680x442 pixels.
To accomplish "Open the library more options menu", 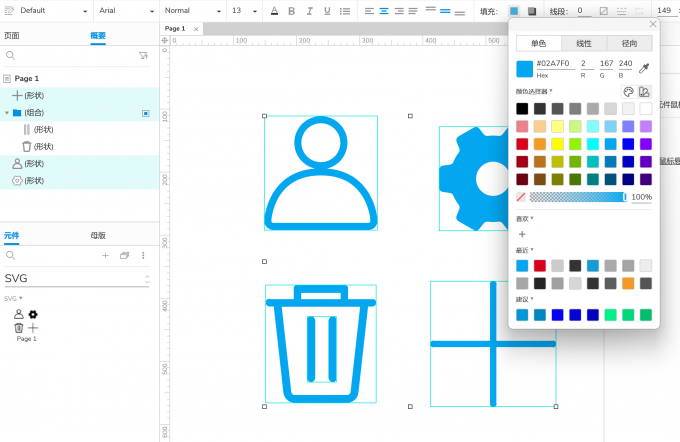I will coord(143,255).
